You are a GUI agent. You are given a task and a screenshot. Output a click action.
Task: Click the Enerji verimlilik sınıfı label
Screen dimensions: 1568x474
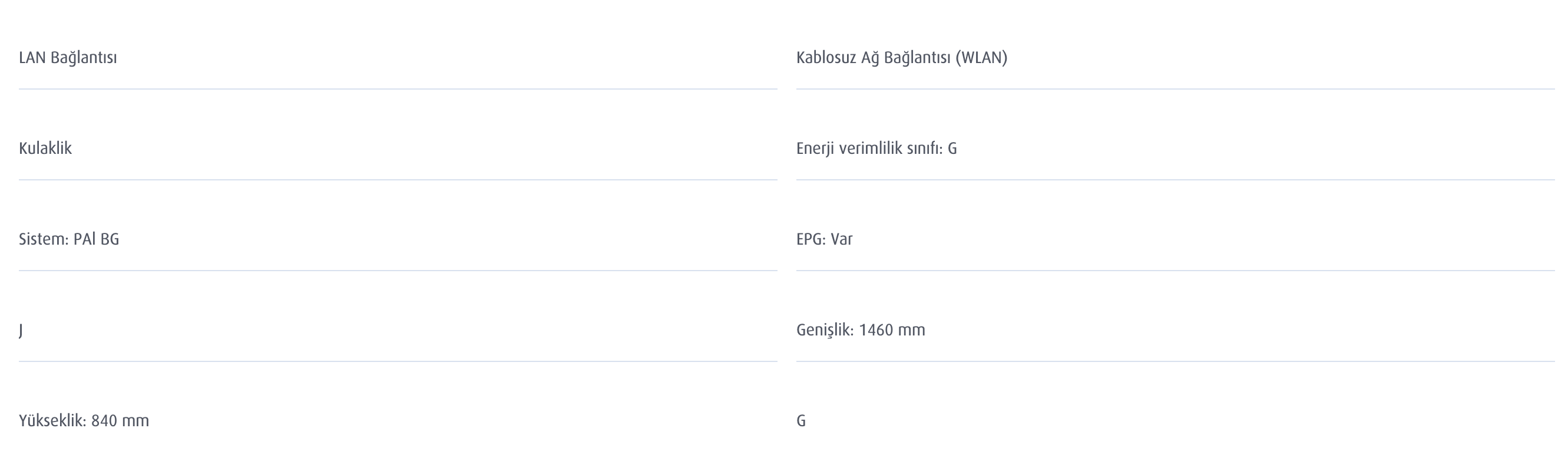pyautogui.click(x=869, y=149)
